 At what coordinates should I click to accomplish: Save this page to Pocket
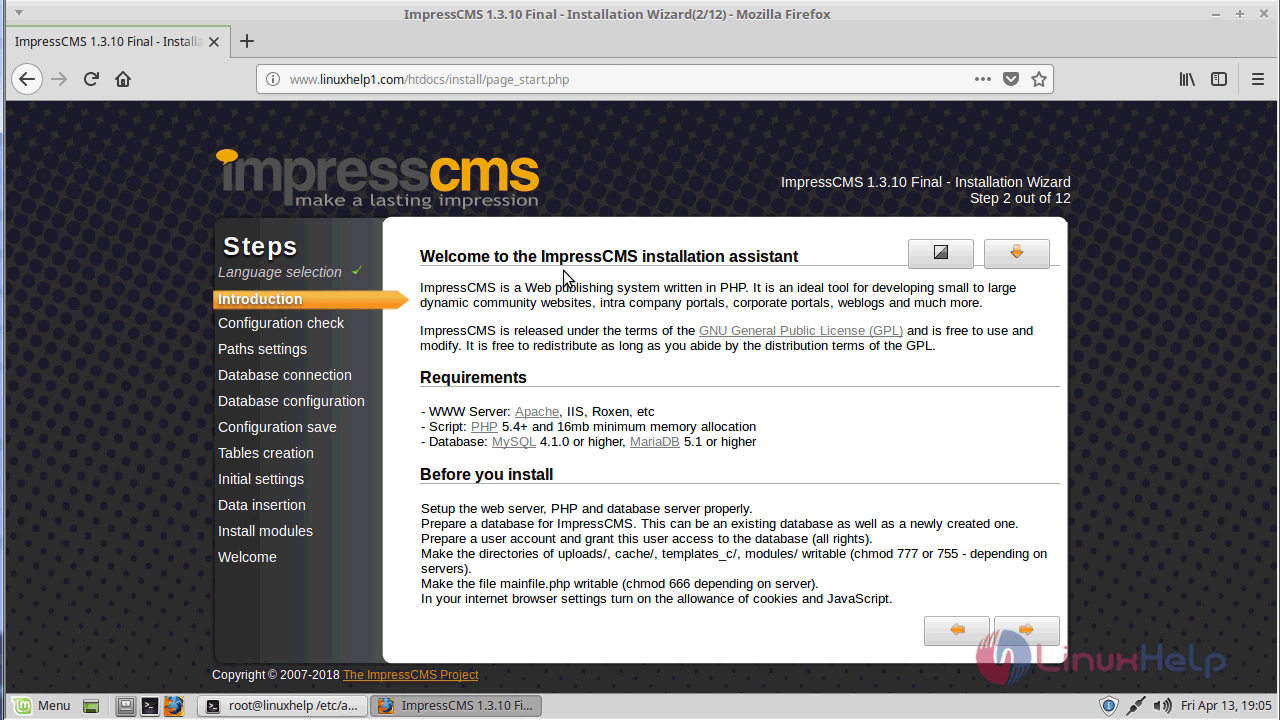coord(1011,79)
